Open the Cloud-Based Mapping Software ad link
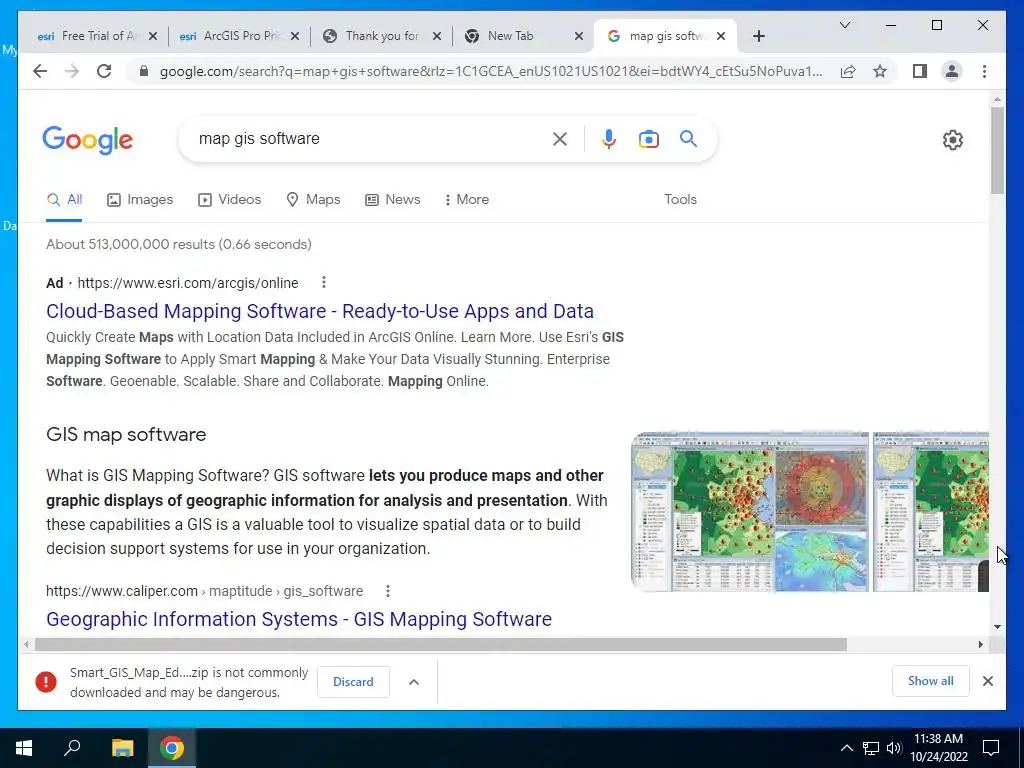Viewport: 1024px width, 768px height. pos(320,311)
